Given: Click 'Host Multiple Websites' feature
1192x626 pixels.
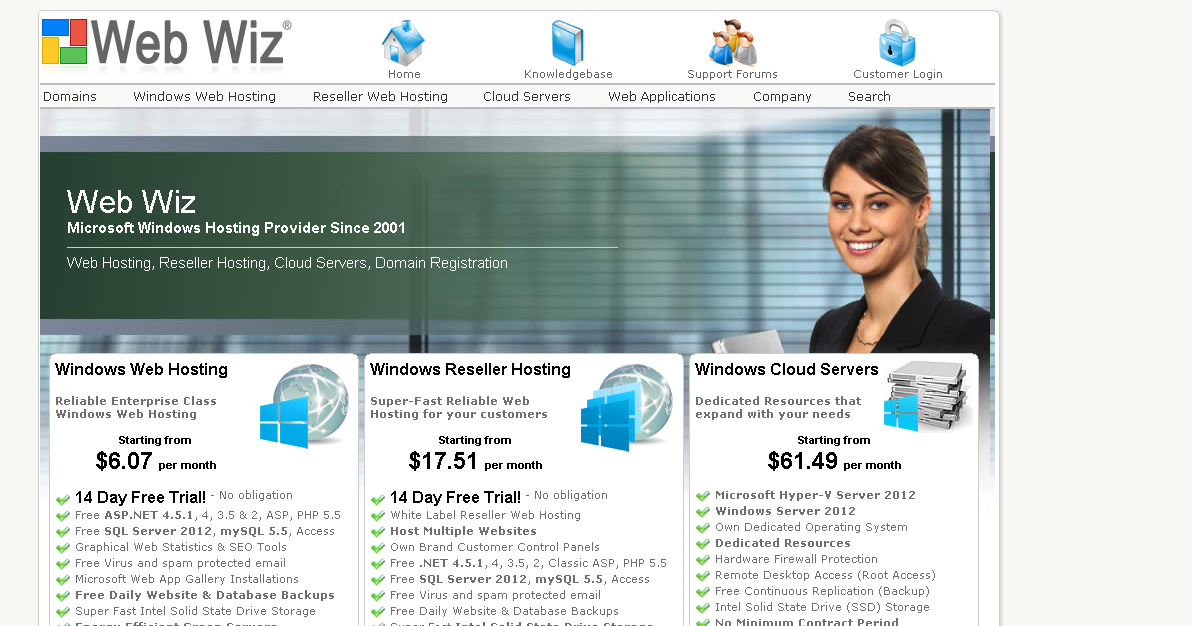Looking at the screenshot, I should point(463,531).
